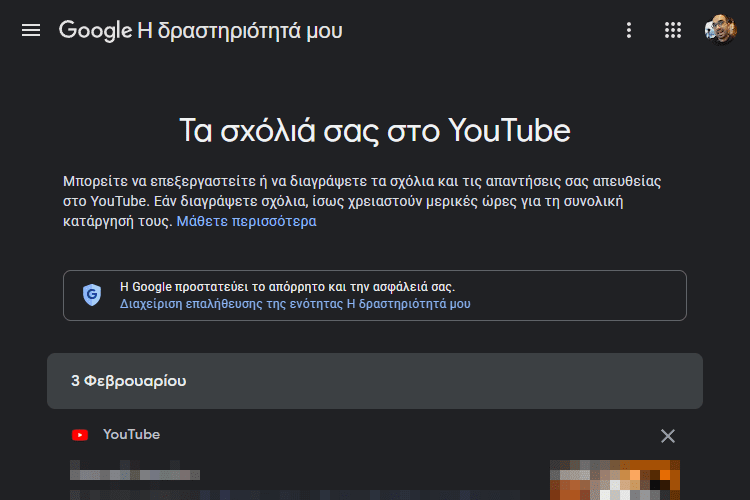Click the Τα σχόλιά σας στο YouTube heading
This screenshot has width=750, height=500.
click(x=375, y=130)
